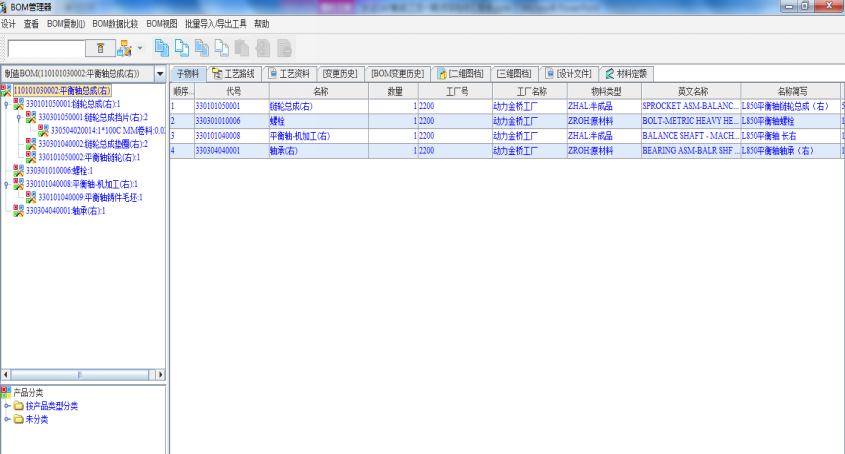Expand the 未分类 folder
This screenshot has width=845, height=454.
[6, 419]
